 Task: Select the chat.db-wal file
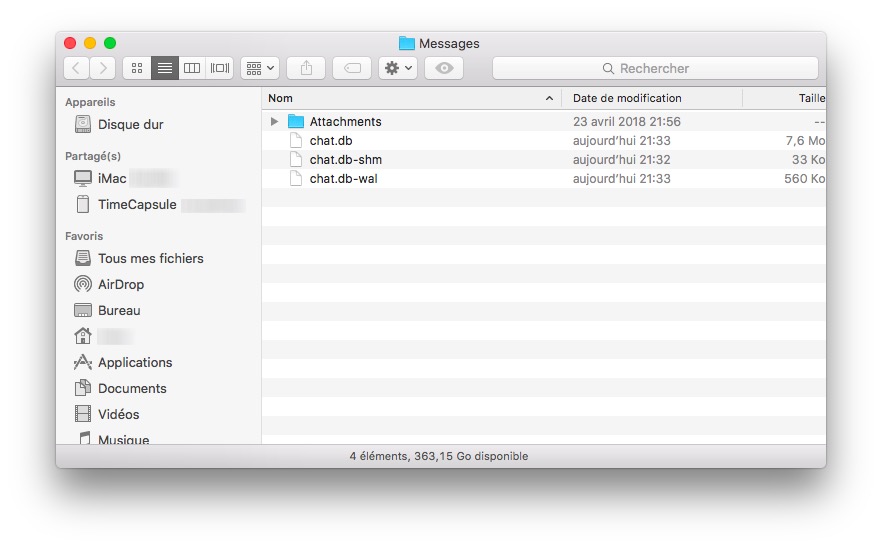(x=343, y=179)
